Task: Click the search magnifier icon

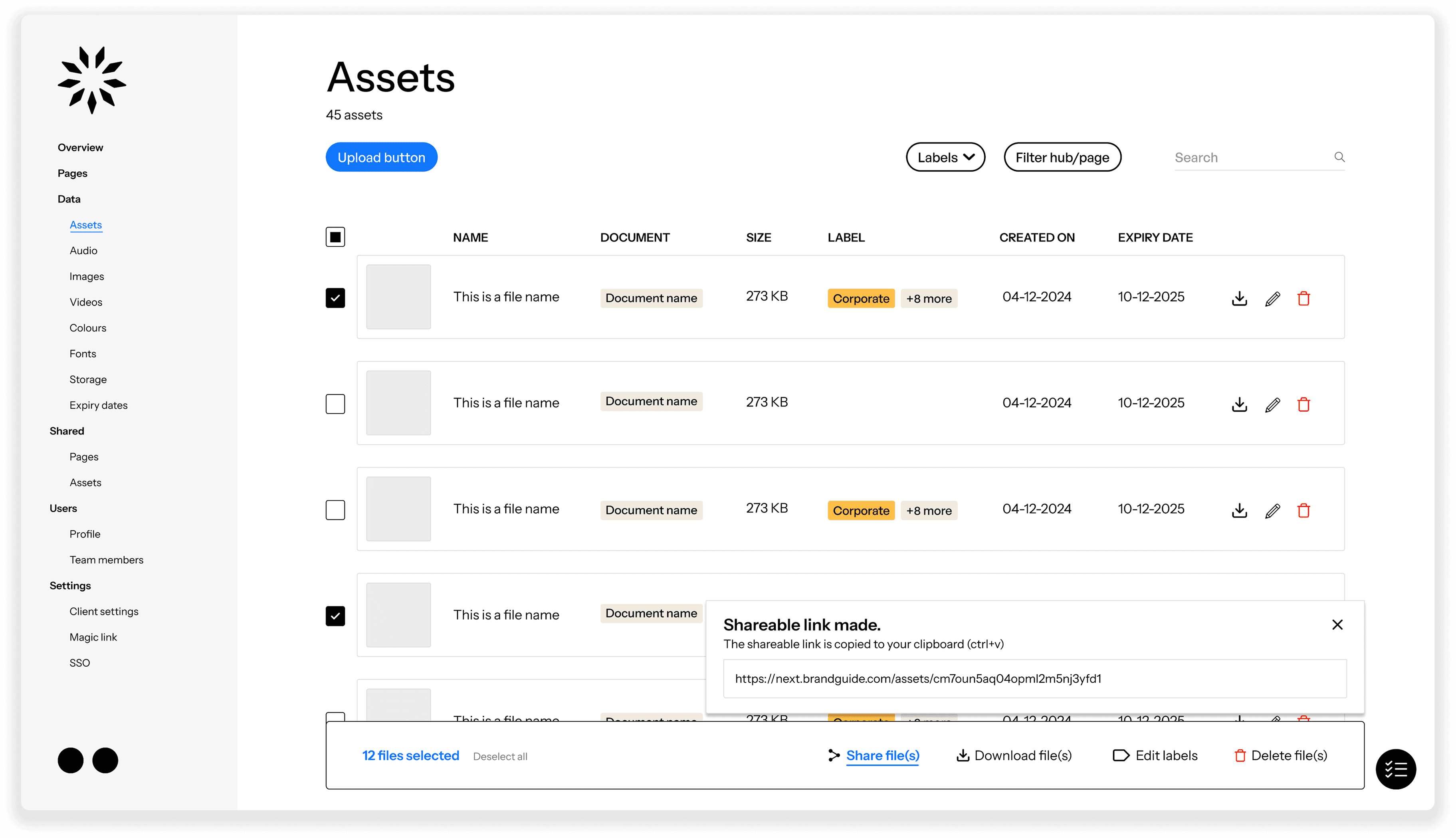Action: coord(1339,157)
